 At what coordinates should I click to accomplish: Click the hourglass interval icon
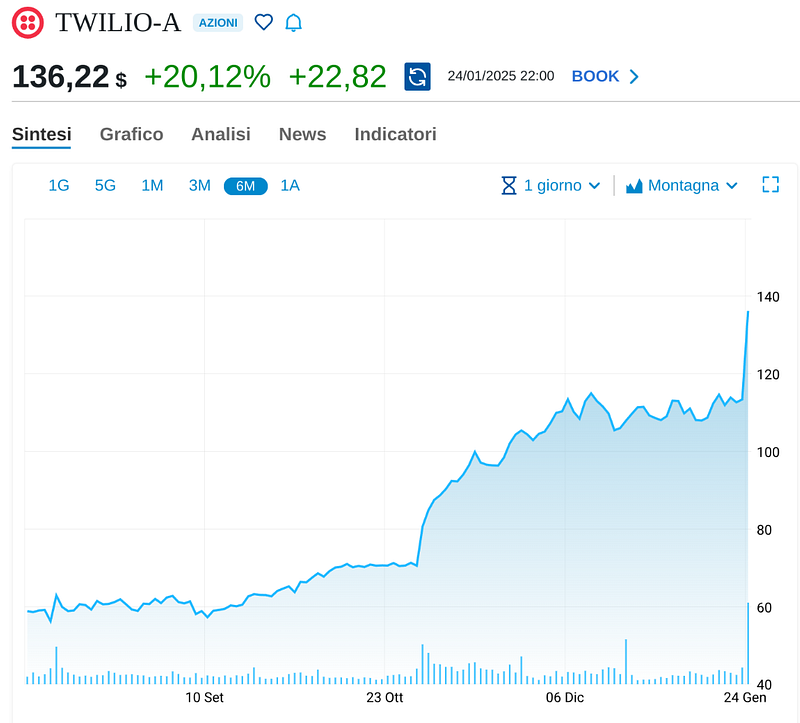(x=509, y=185)
